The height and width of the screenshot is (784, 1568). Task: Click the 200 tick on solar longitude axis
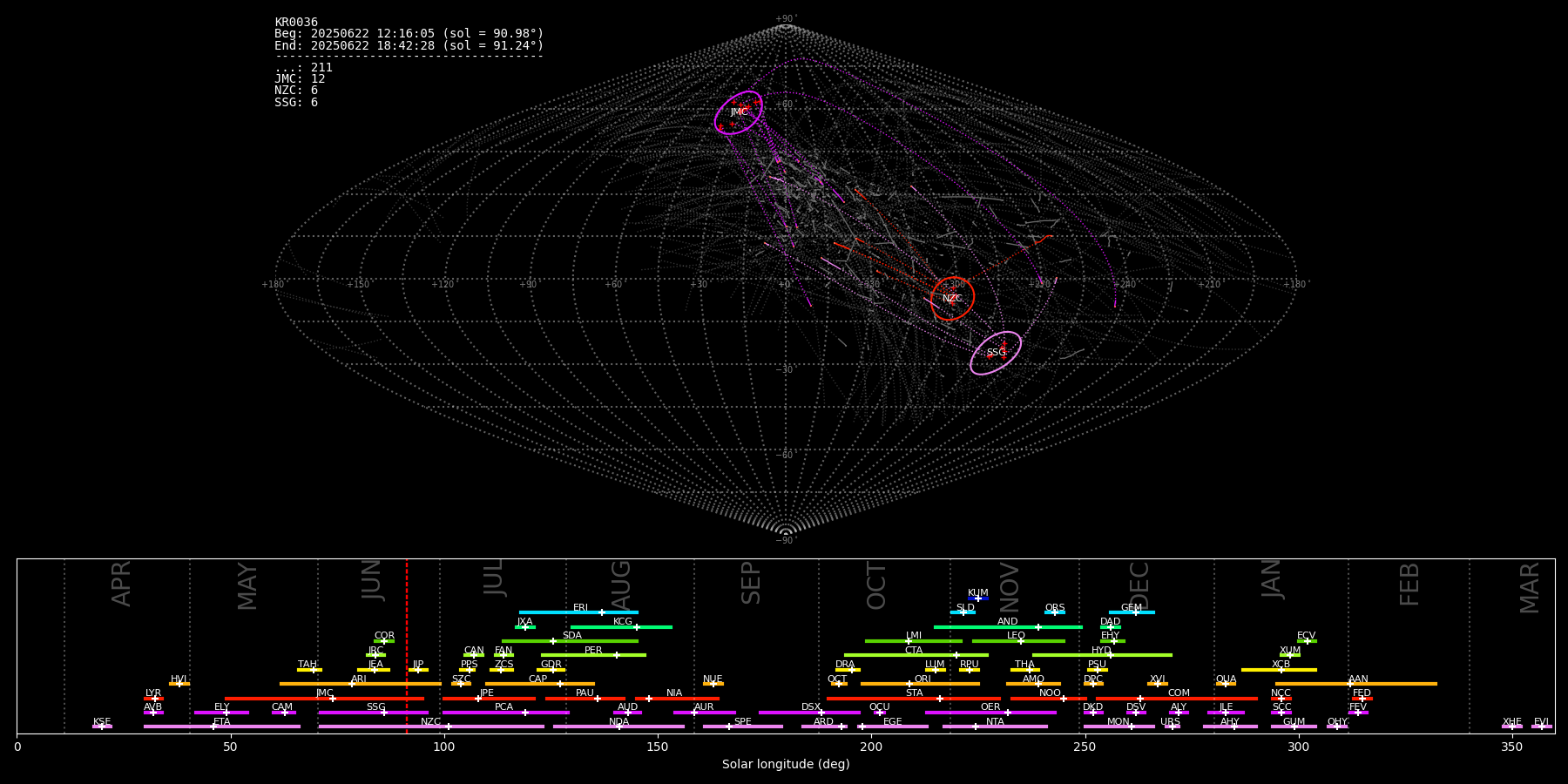[x=871, y=747]
